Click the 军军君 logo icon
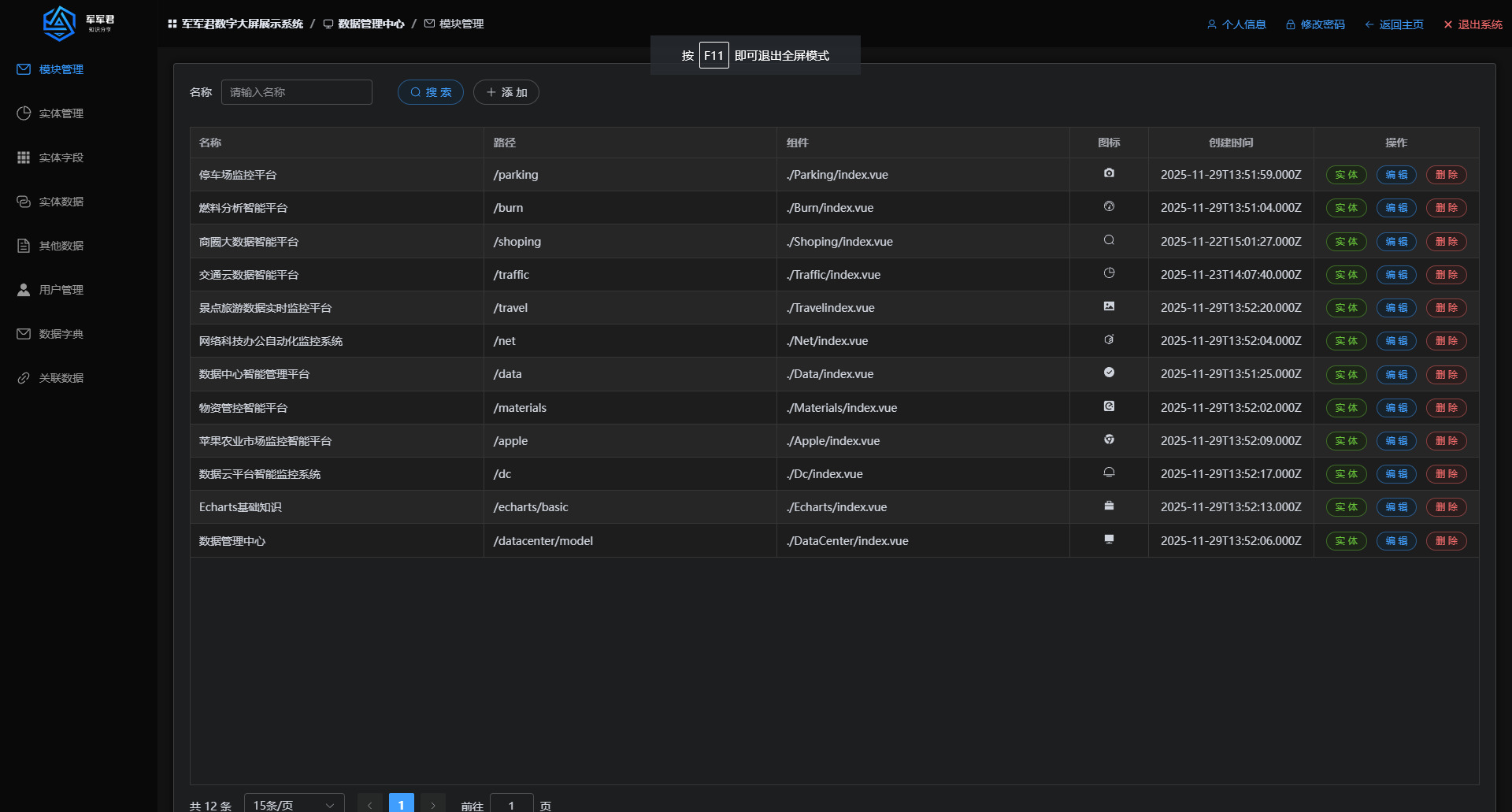 click(59, 24)
